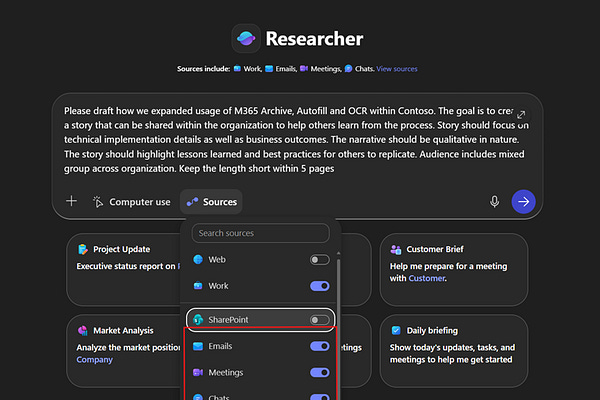Enable Computer use option

click(x=132, y=202)
